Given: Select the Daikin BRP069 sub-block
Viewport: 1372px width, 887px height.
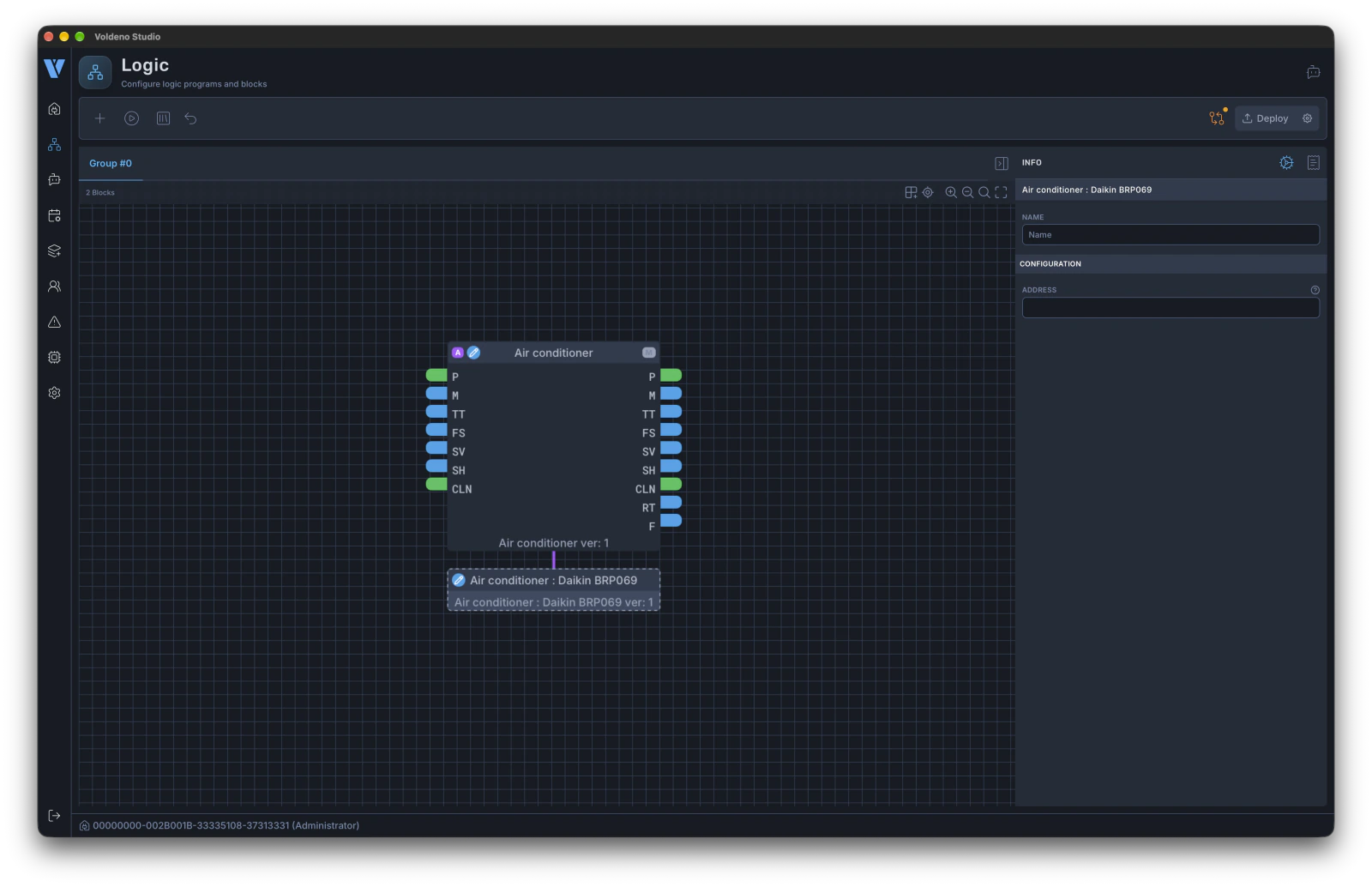Looking at the screenshot, I should coord(554,589).
